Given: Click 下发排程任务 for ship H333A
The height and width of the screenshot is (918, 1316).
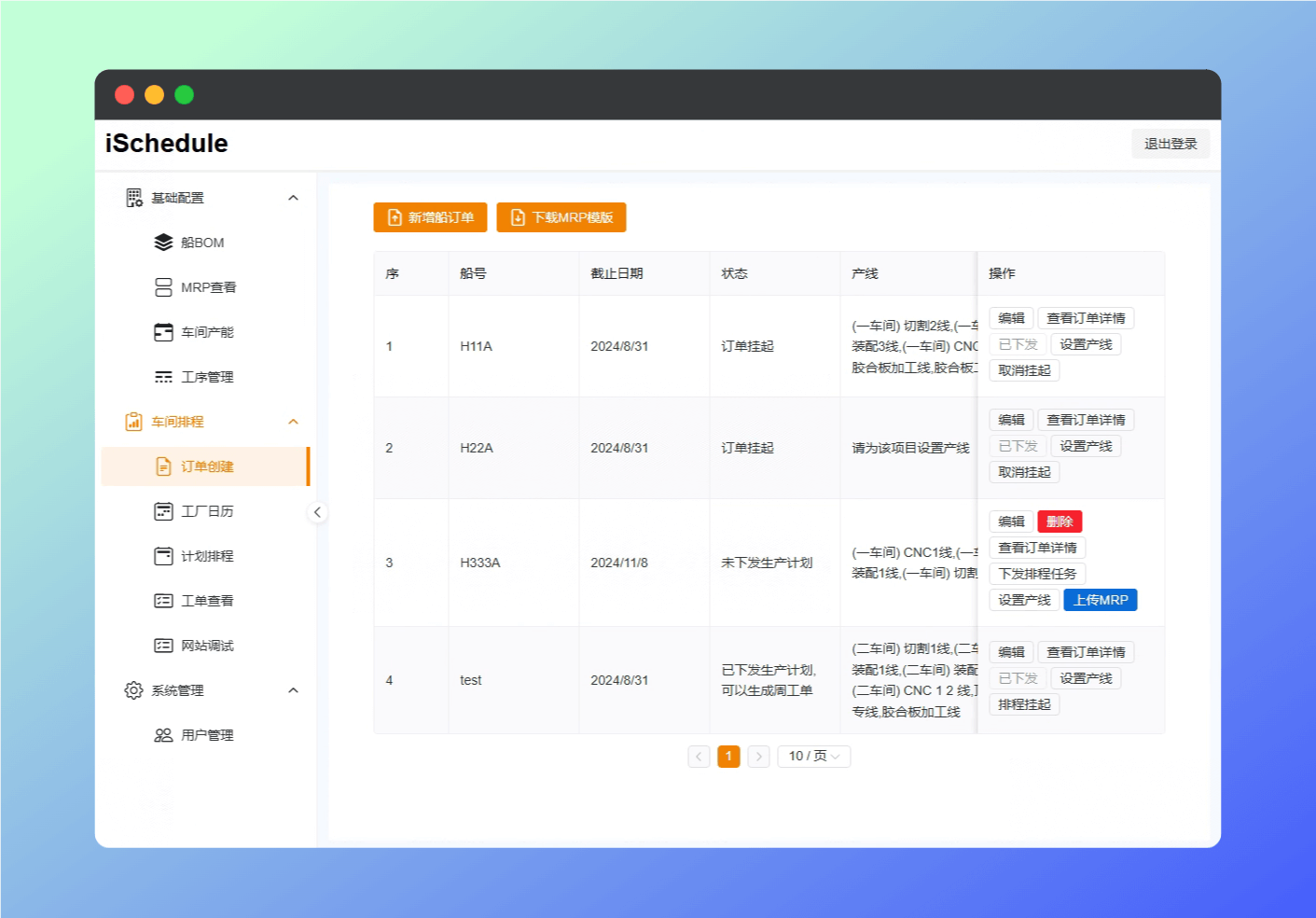Looking at the screenshot, I should tap(1037, 574).
